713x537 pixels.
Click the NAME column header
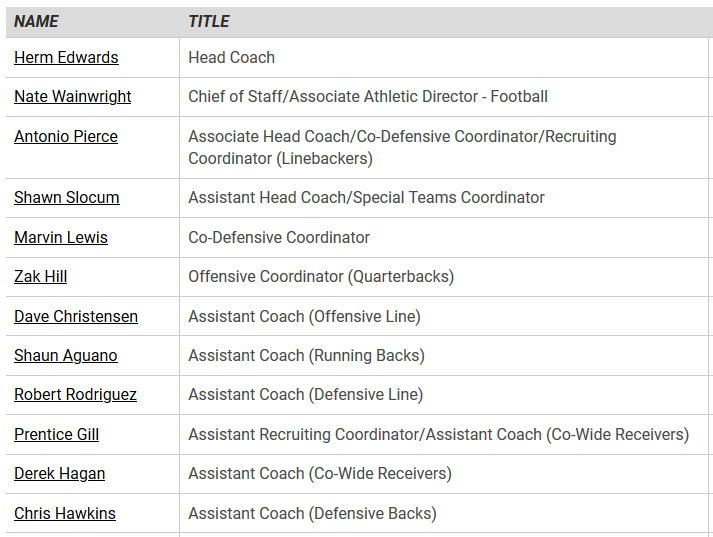(37, 21)
